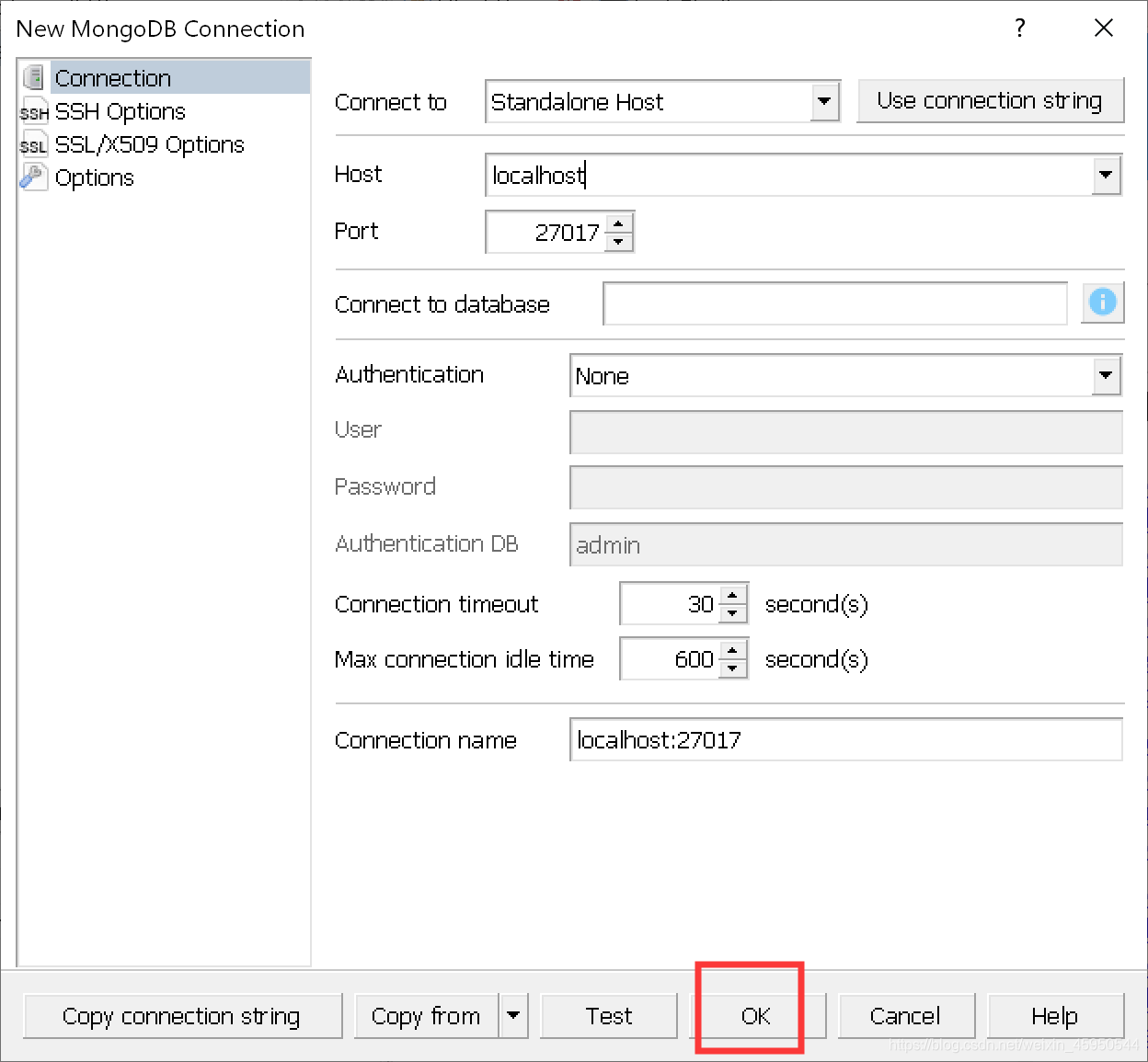Decrease Connection timeout with down arrow
This screenshot has width=1148, height=1062.
click(x=733, y=614)
